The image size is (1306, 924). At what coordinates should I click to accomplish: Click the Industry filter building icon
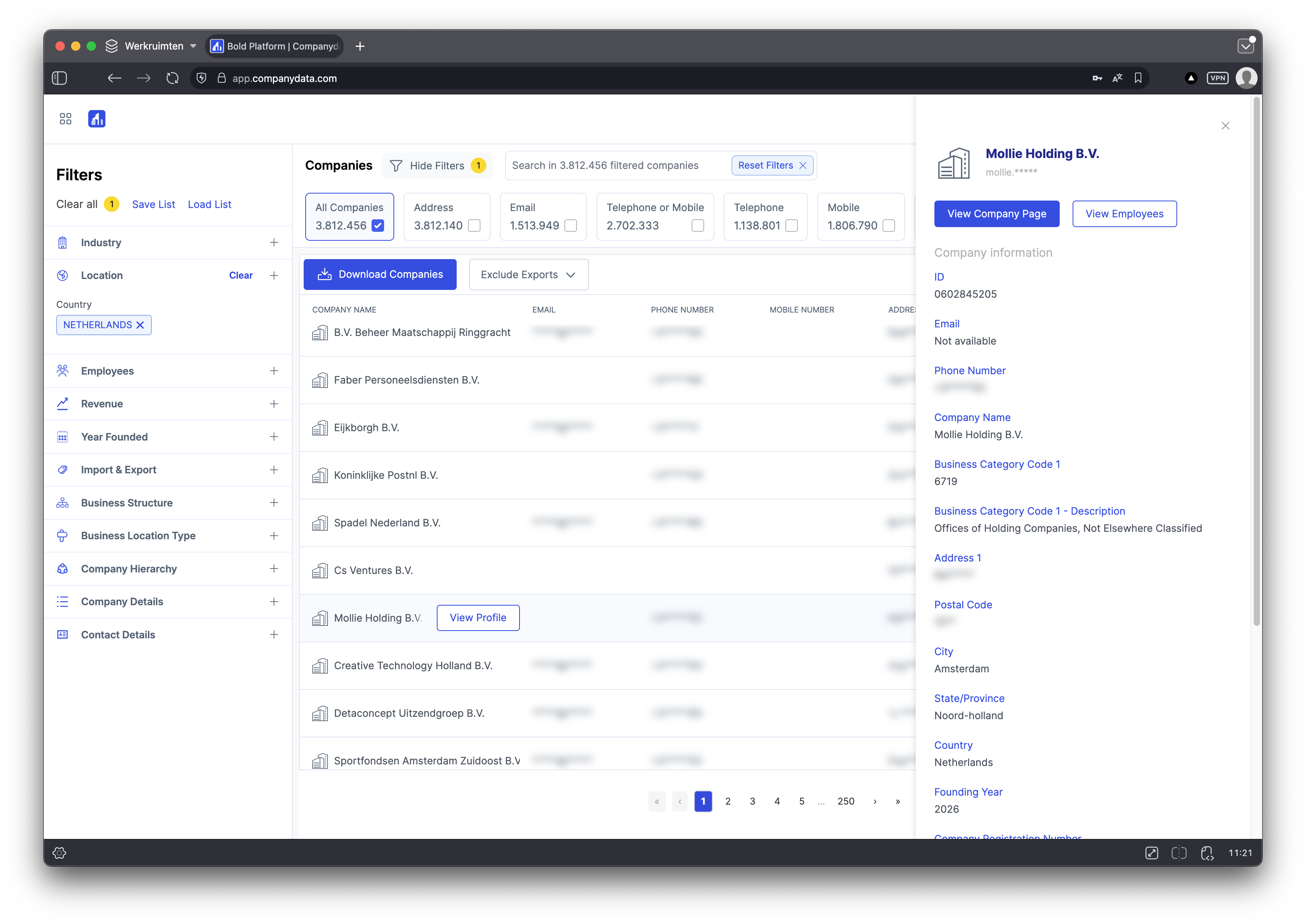pos(62,242)
